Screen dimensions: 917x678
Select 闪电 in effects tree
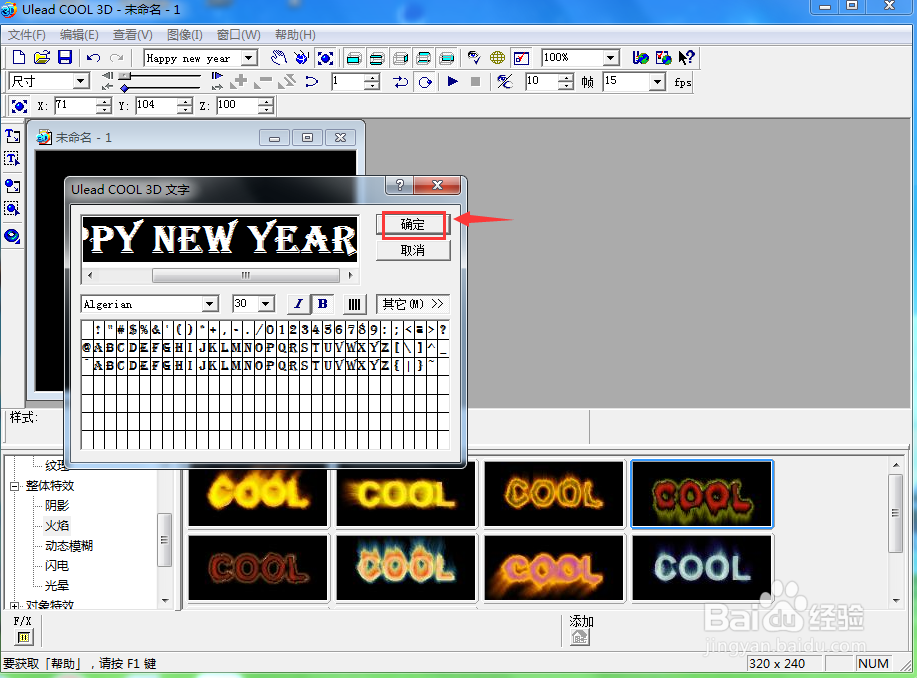pos(57,566)
